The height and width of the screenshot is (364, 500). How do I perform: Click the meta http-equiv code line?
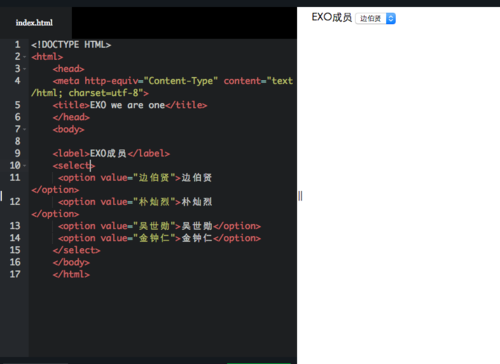coord(173,81)
